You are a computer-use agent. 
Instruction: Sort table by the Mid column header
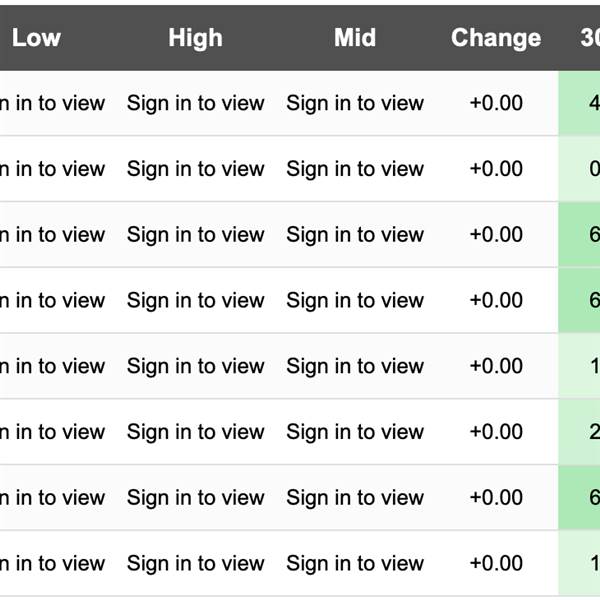click(355, 38)
